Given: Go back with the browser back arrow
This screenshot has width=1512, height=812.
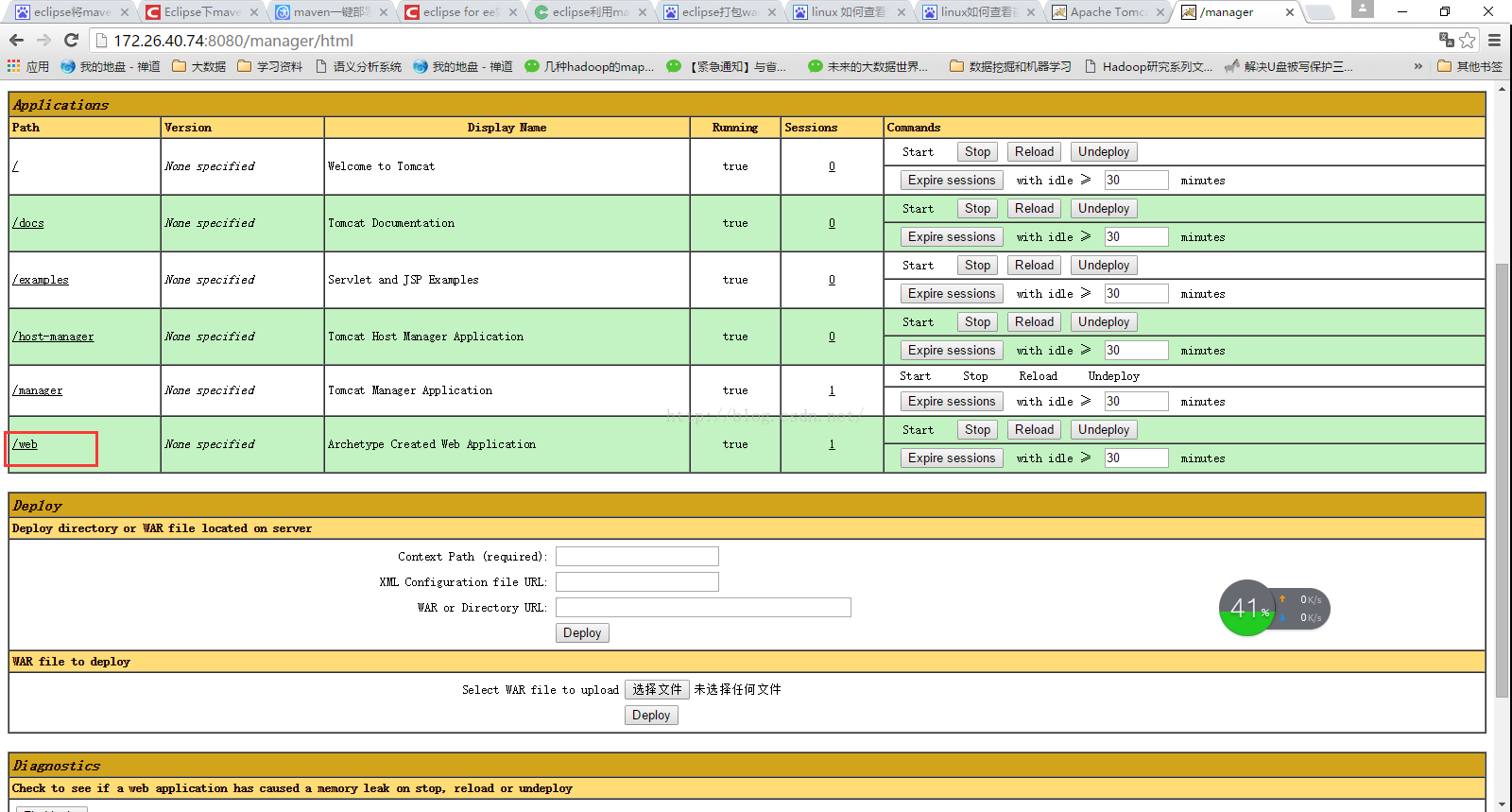Looking at the screenshot, I should point(16,40).
